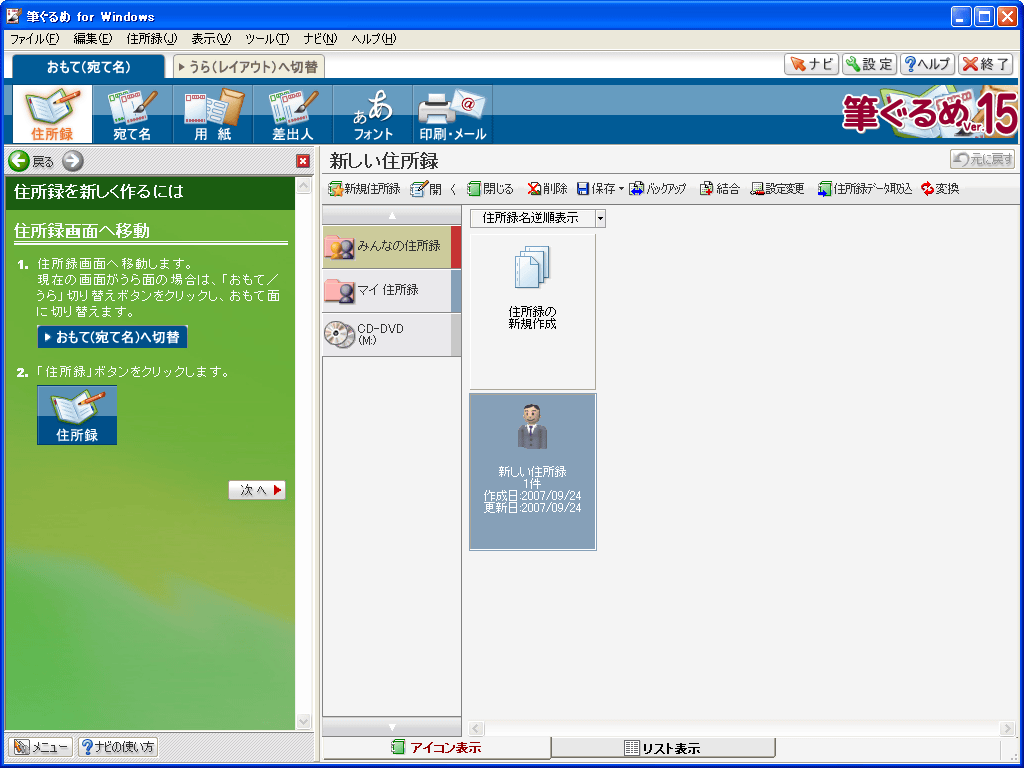Click the 閉じる close address book button

click(x=490, y=189)
